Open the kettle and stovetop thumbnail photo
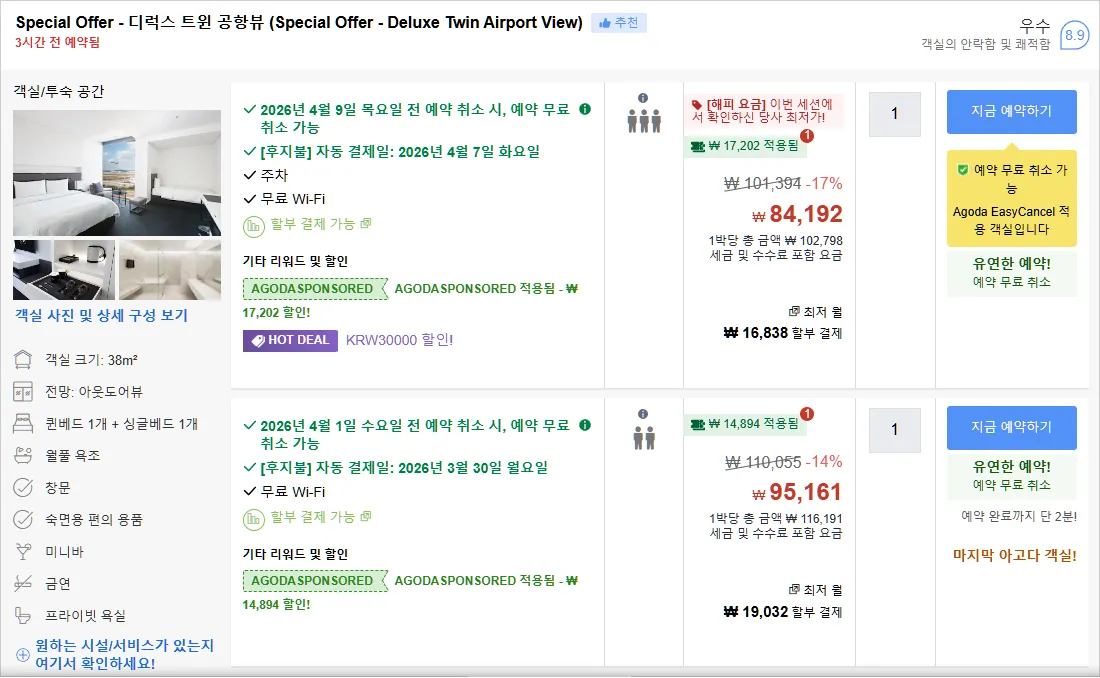Viewport: 1100px width, 678px height. [64, 270]
